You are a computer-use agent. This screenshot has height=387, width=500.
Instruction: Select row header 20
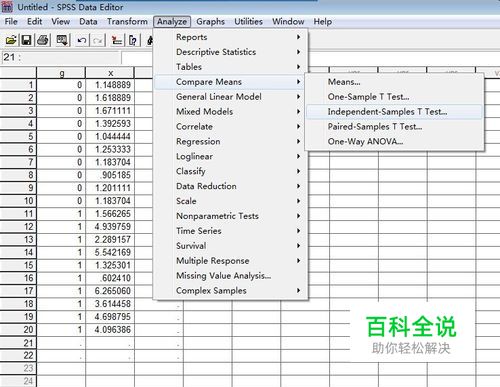tap(18, 330)
